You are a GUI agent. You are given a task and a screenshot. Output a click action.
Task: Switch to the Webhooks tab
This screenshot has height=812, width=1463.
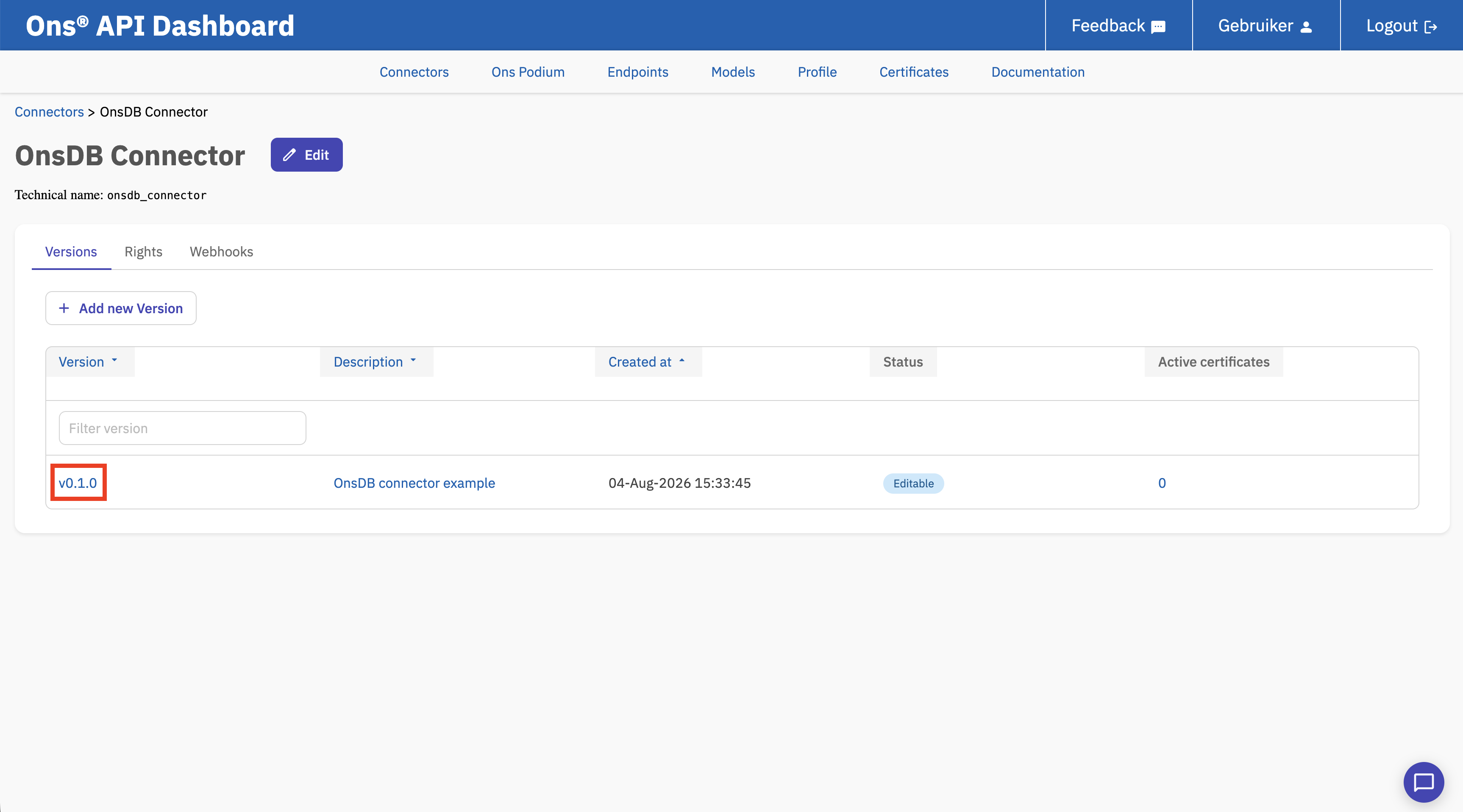(x=221, y=252)
